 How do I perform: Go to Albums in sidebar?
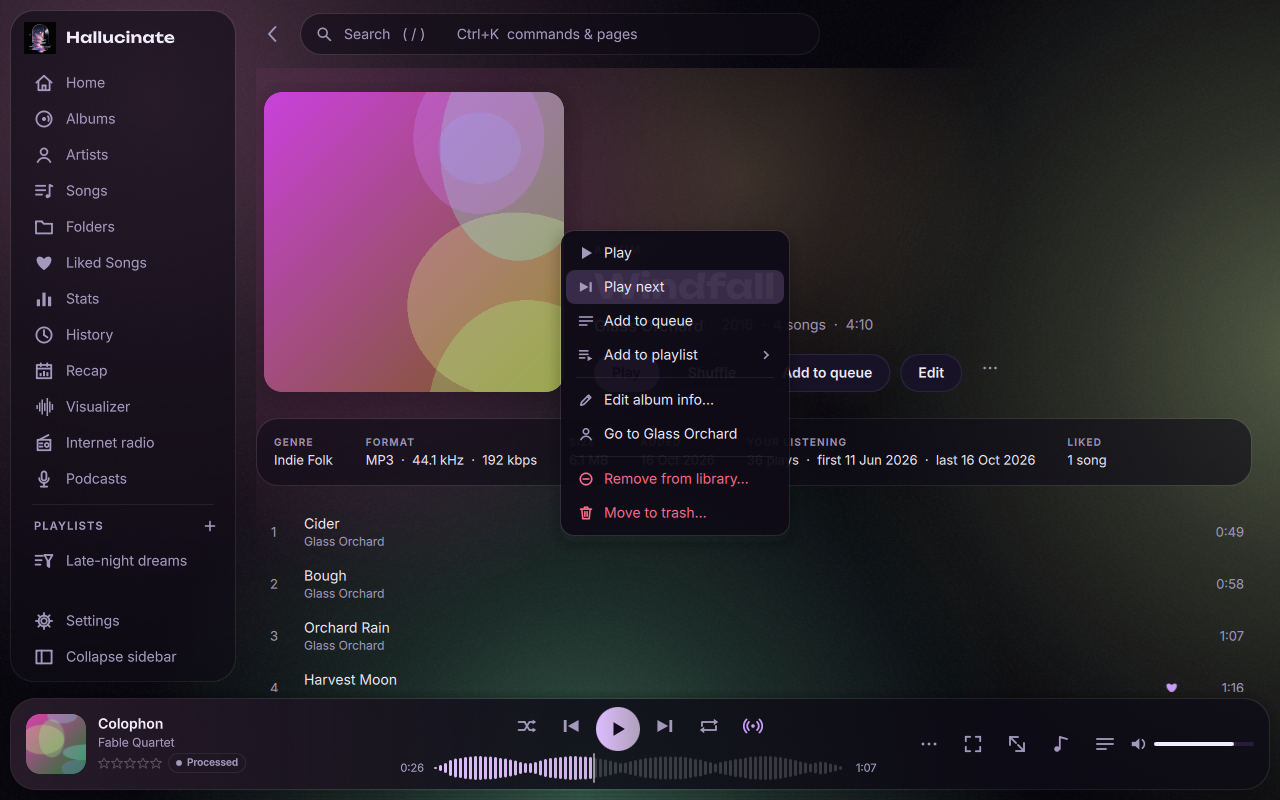point(123,119)
